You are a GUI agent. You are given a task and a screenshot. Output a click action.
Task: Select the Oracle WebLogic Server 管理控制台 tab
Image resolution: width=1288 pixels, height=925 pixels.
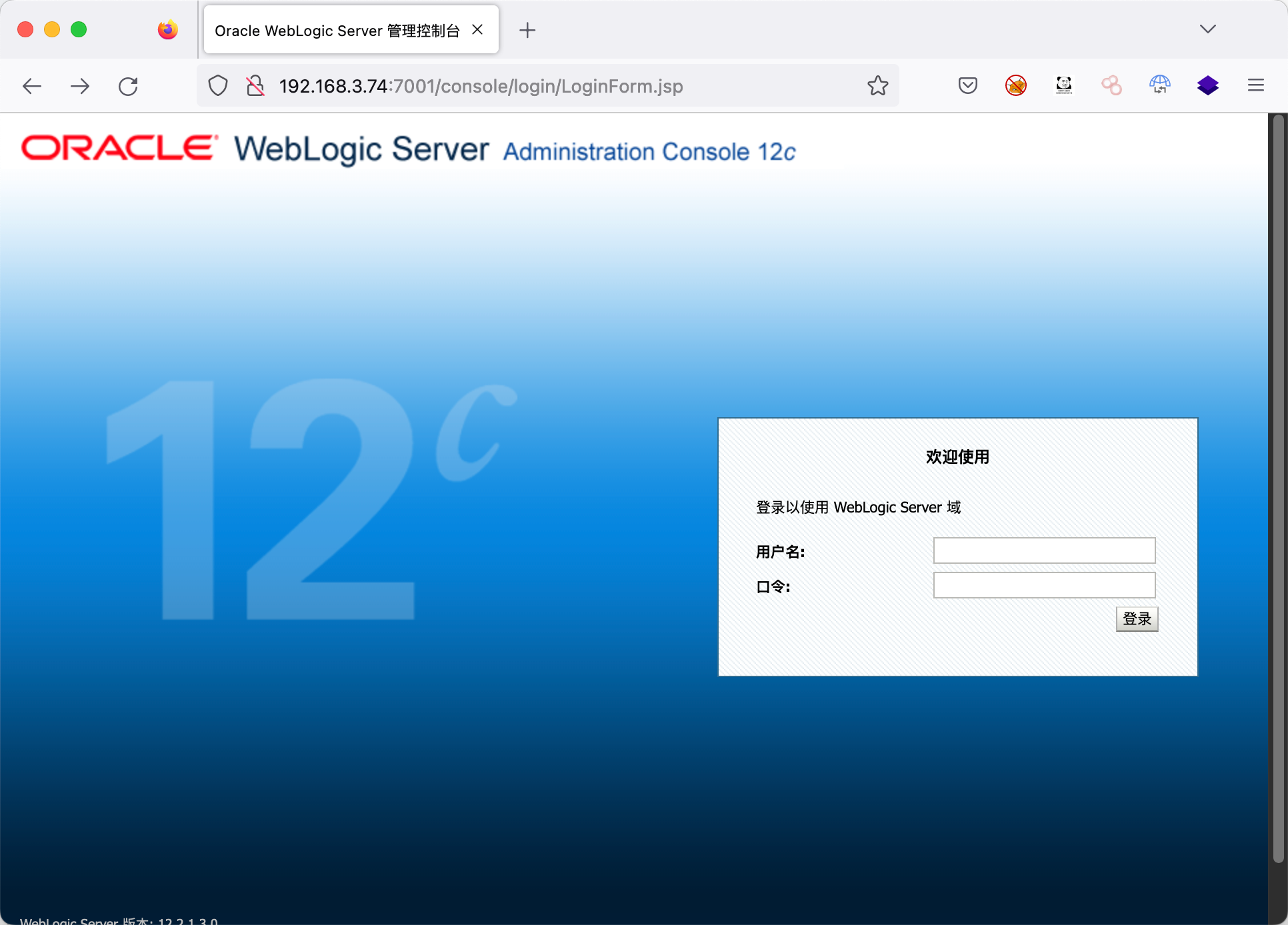click(337, 31)
